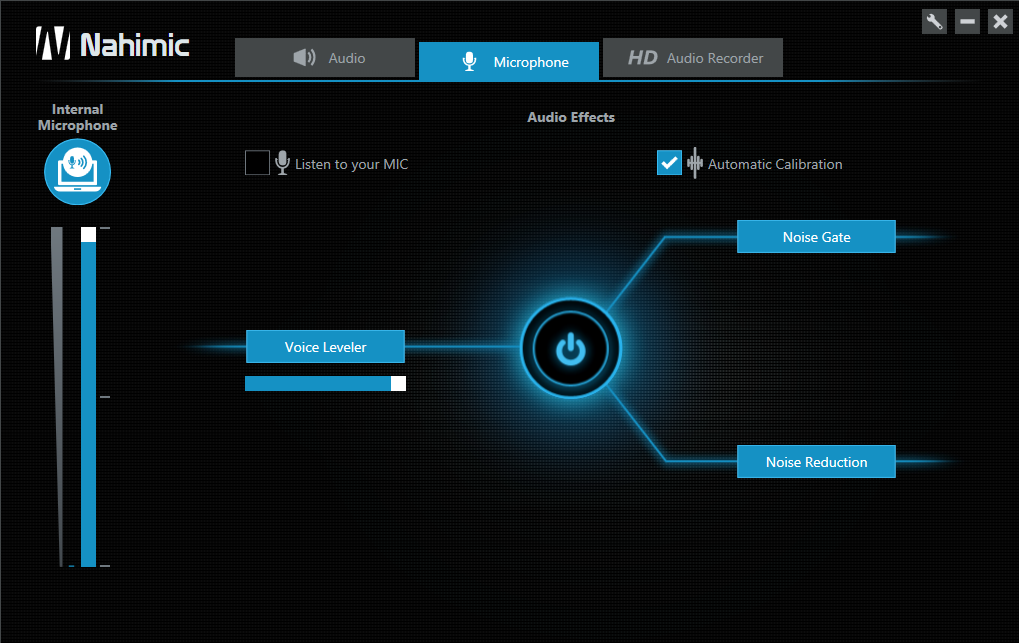Click the waveform icon beside Automatic Calibration
1019x643 pixels.
(695, 163)
